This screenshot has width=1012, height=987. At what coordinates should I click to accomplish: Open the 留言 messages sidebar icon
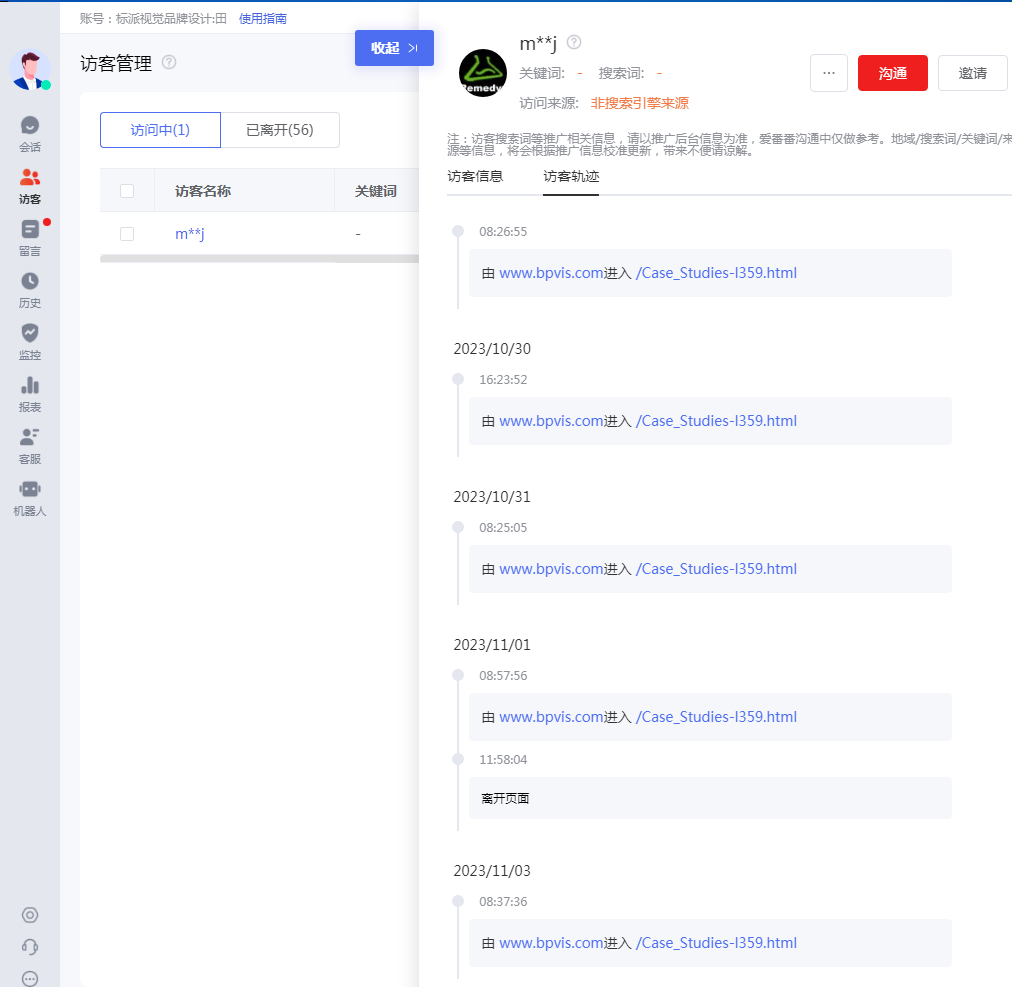[30, 238]
